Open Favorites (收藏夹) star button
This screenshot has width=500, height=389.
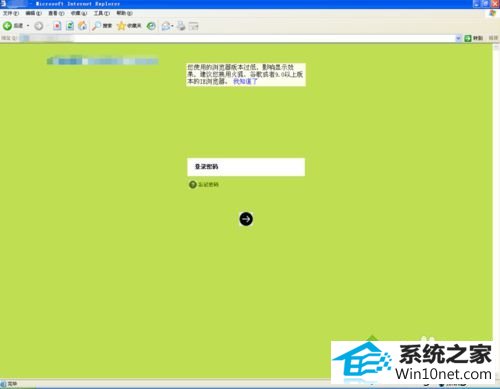(x=129, y=26)
